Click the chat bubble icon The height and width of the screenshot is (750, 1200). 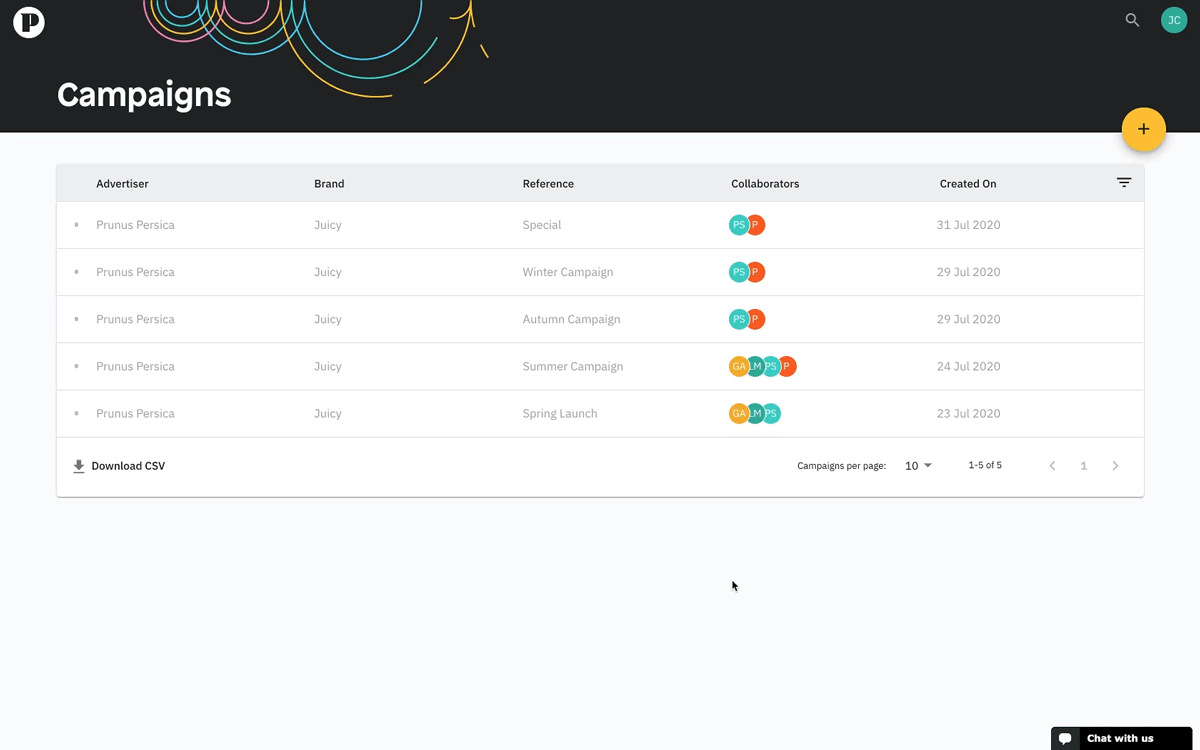[1066, 739]
